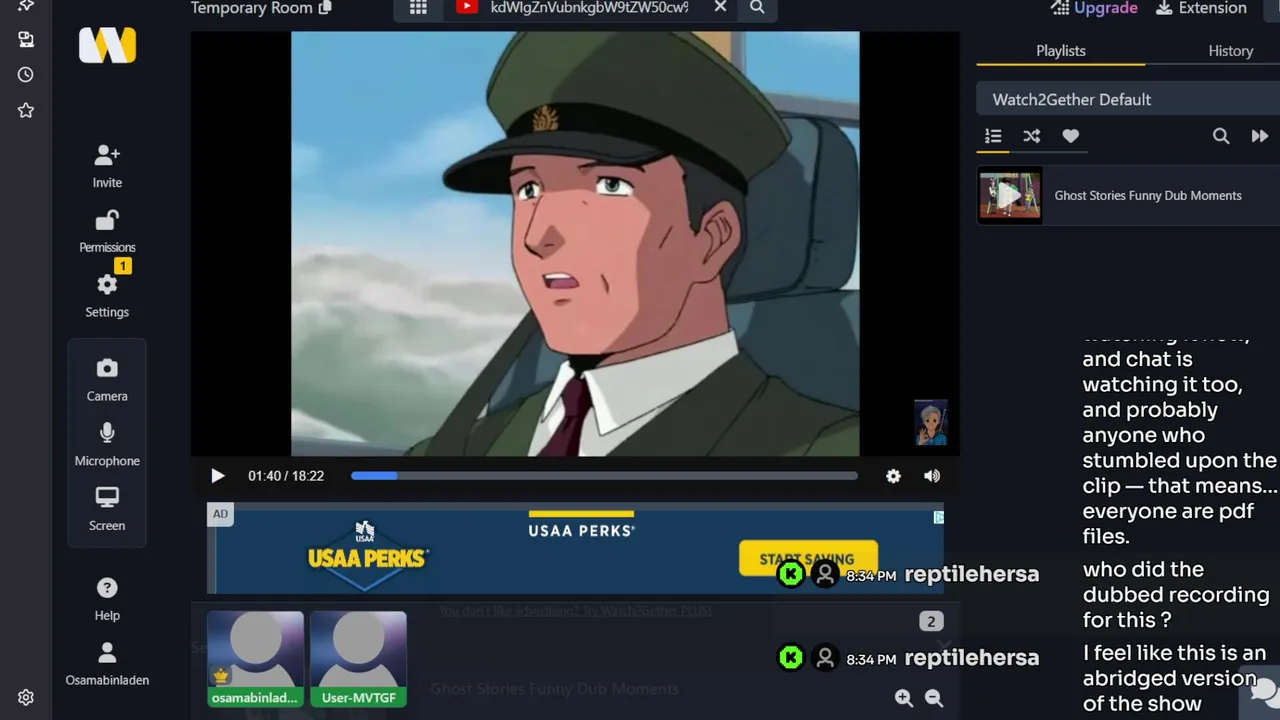Open room Settings gear
The width and height of the screenshot is (1280, 720).
tap(107, 296)
